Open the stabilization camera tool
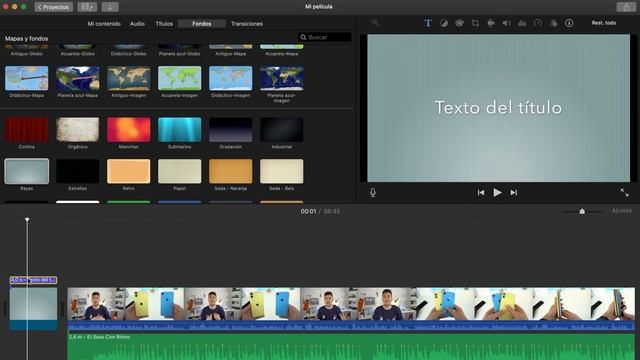Image resolution: width=640 pixels, height=360 pixels. point(491,23)
